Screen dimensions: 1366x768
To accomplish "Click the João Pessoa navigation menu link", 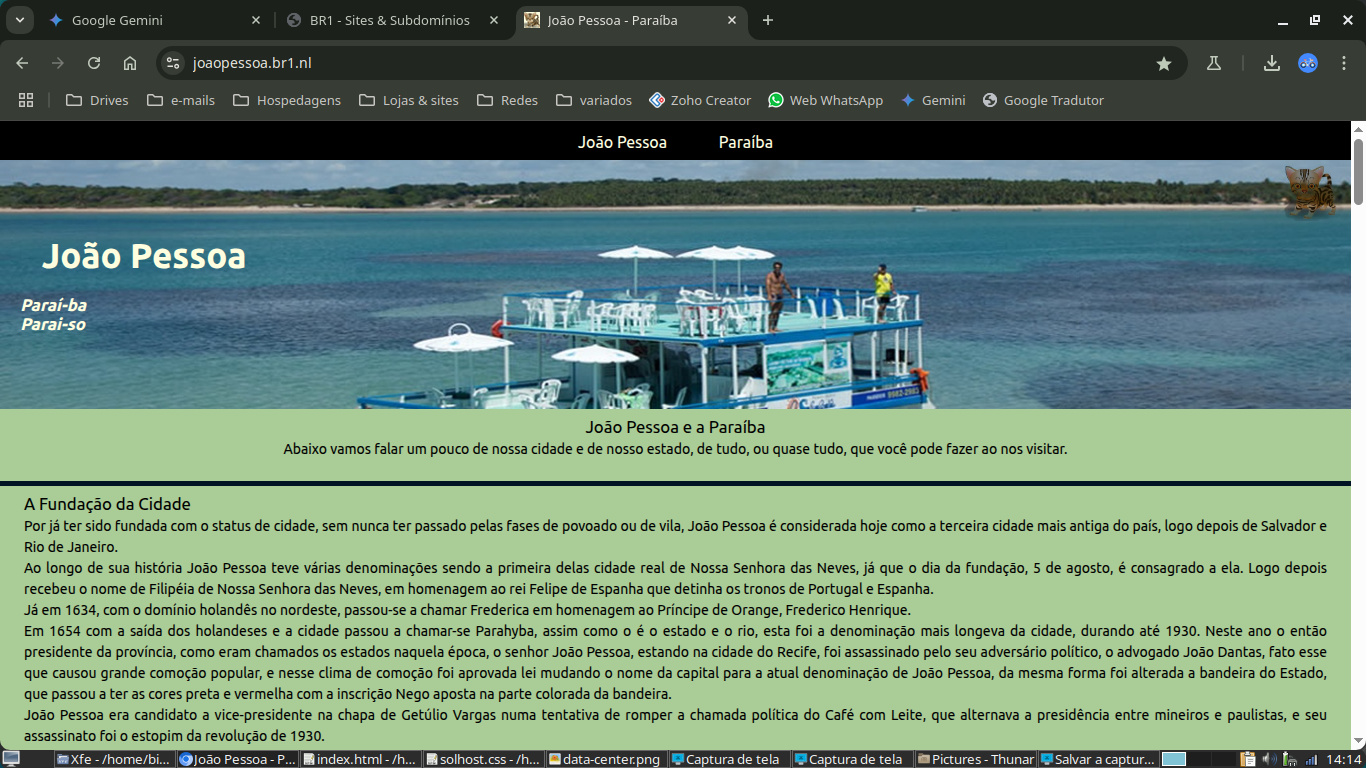I will pyautogui.click(x=622, y=142).
